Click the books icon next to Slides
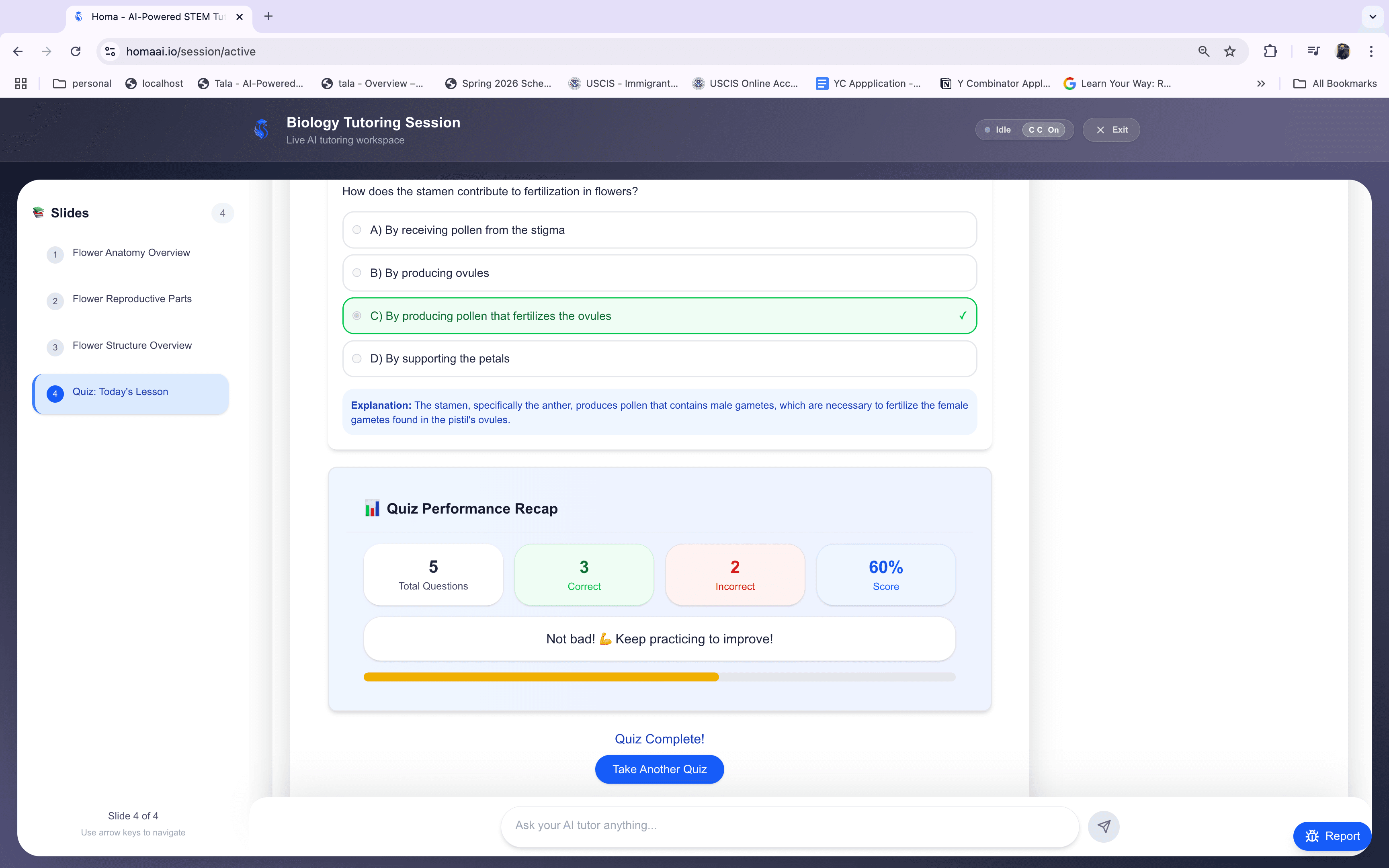 (38, 212)
